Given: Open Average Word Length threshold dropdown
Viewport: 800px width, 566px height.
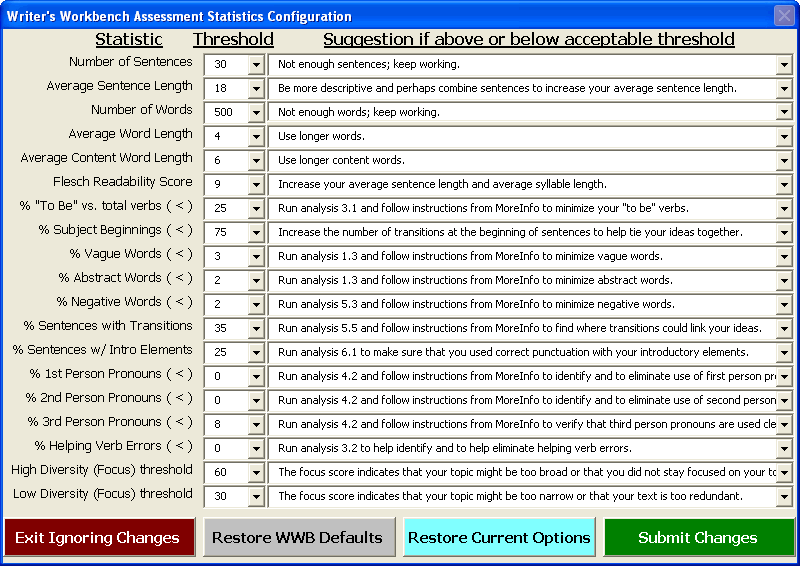Looking at the screenshot, I should [x=256, y=136].
